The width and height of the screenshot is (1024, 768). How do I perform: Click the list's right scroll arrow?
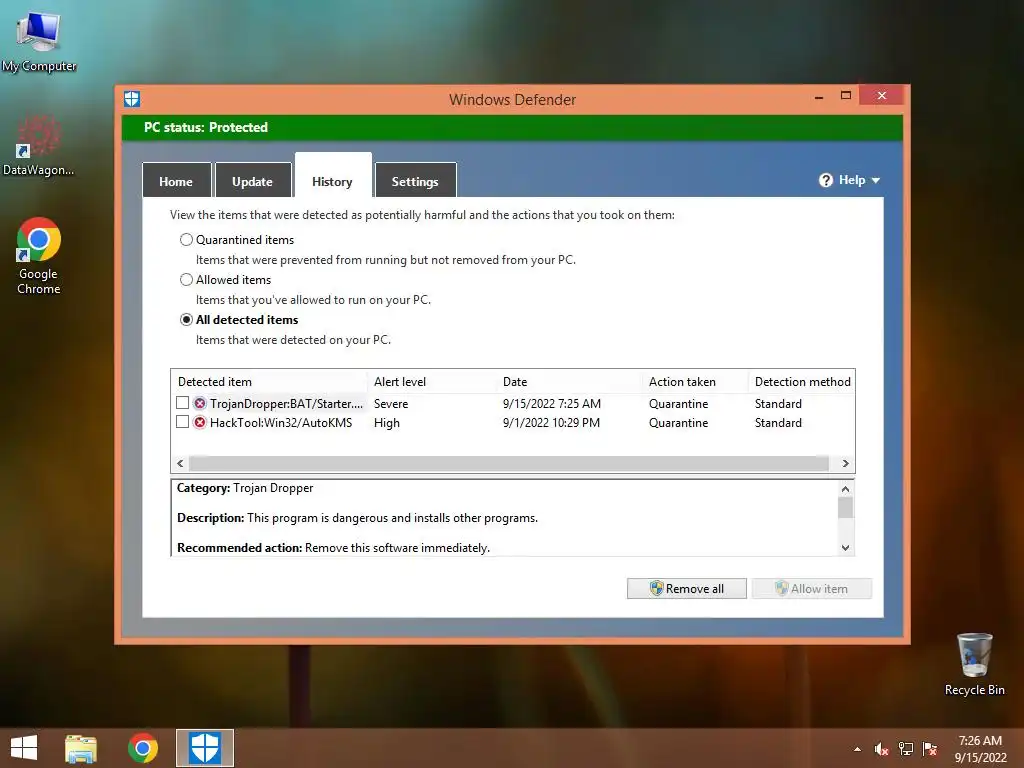(846, 464)
